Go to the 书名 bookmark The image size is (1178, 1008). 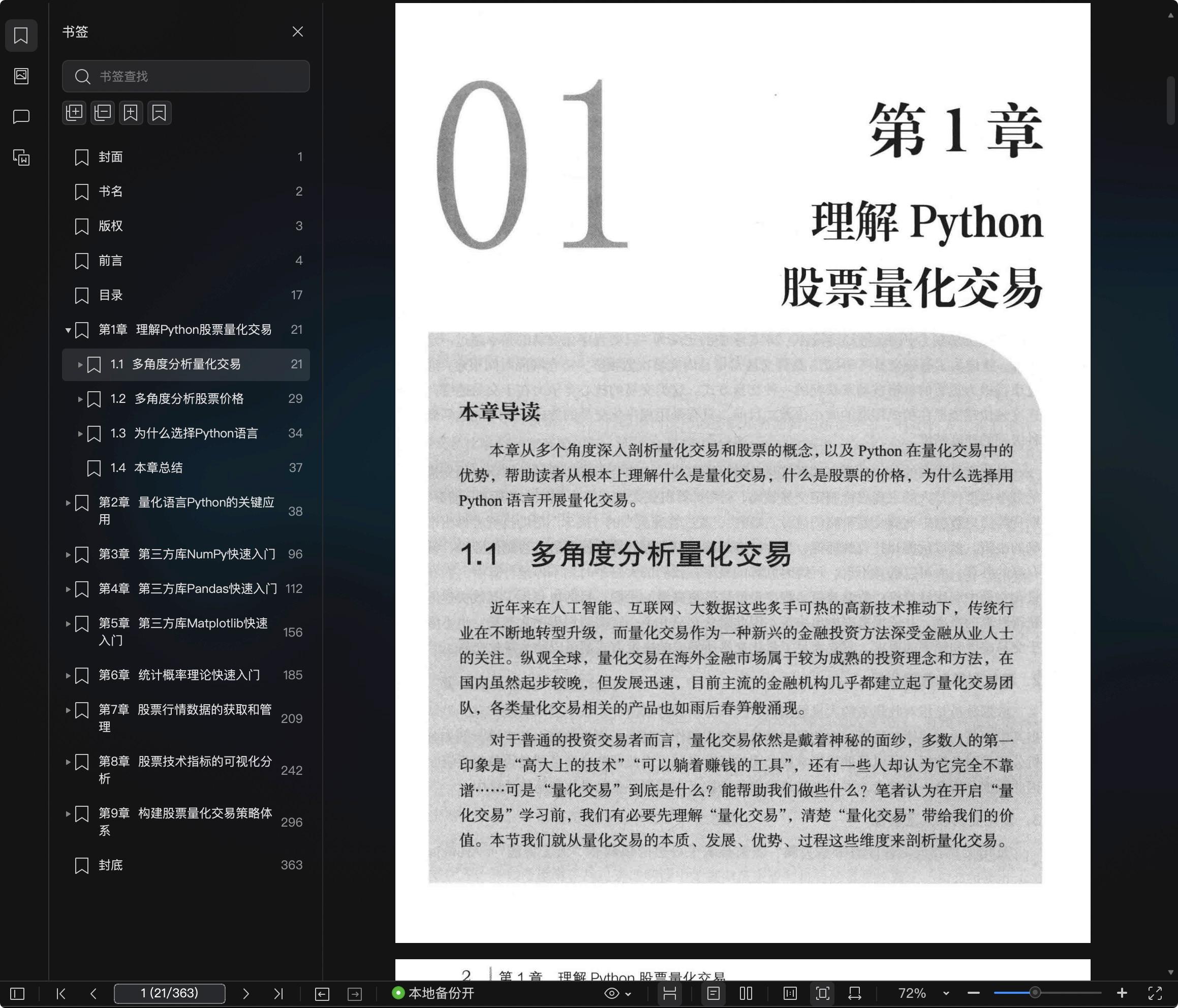pos(186,192)
